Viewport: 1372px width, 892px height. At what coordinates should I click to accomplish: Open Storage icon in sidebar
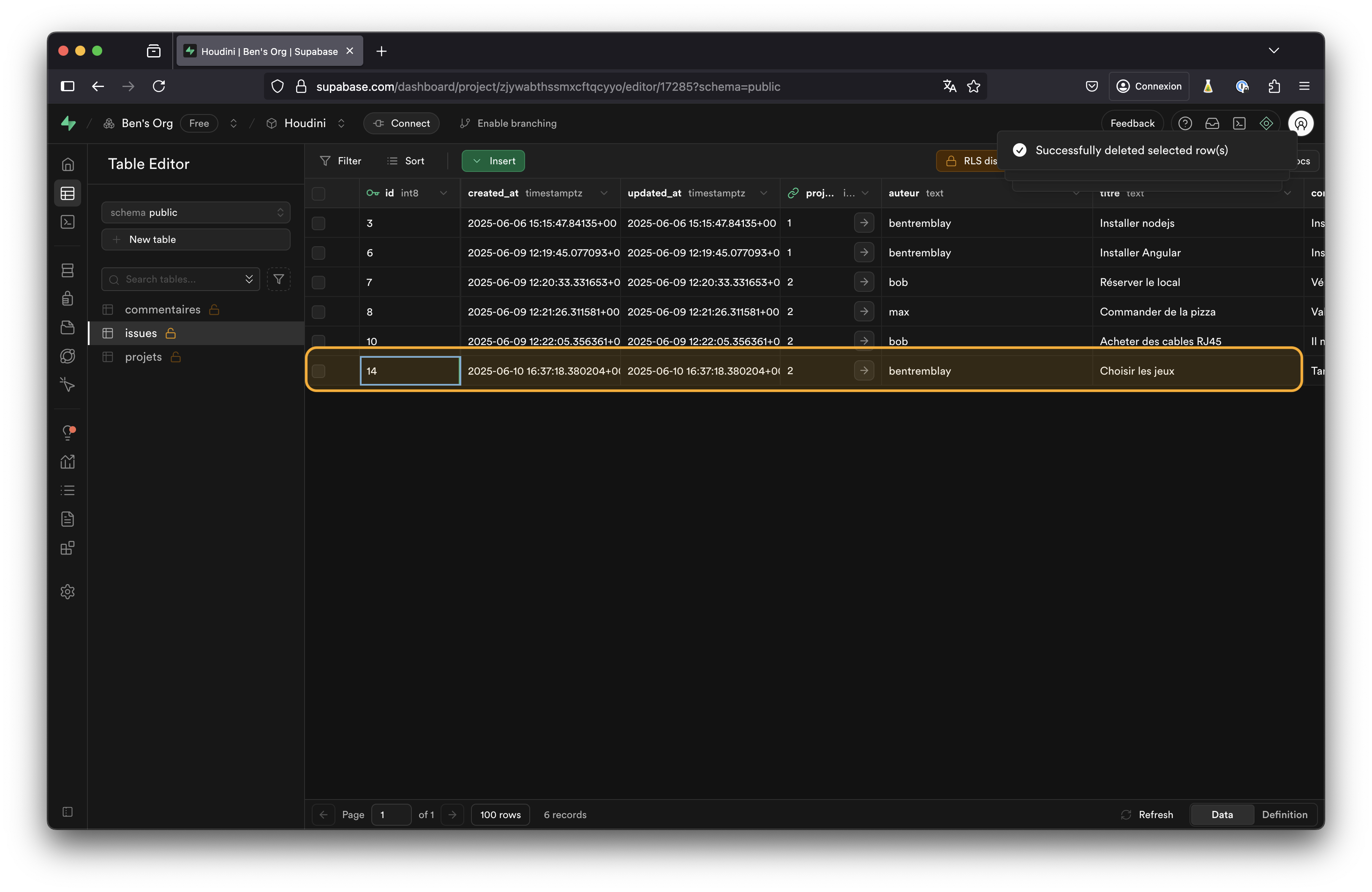click(x=68, y=327)
